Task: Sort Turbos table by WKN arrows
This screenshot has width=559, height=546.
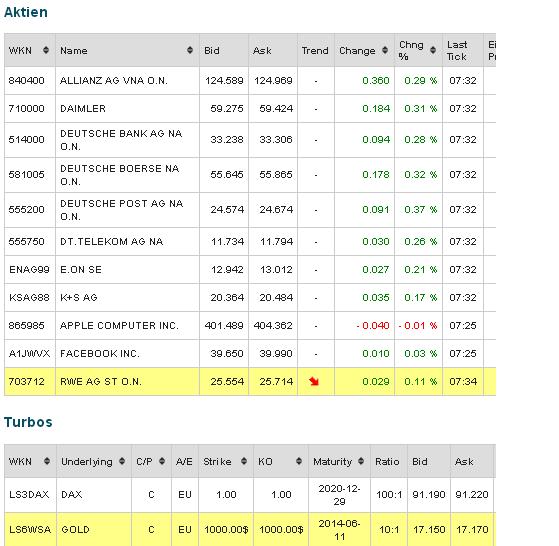Action: tap(47, 461)
